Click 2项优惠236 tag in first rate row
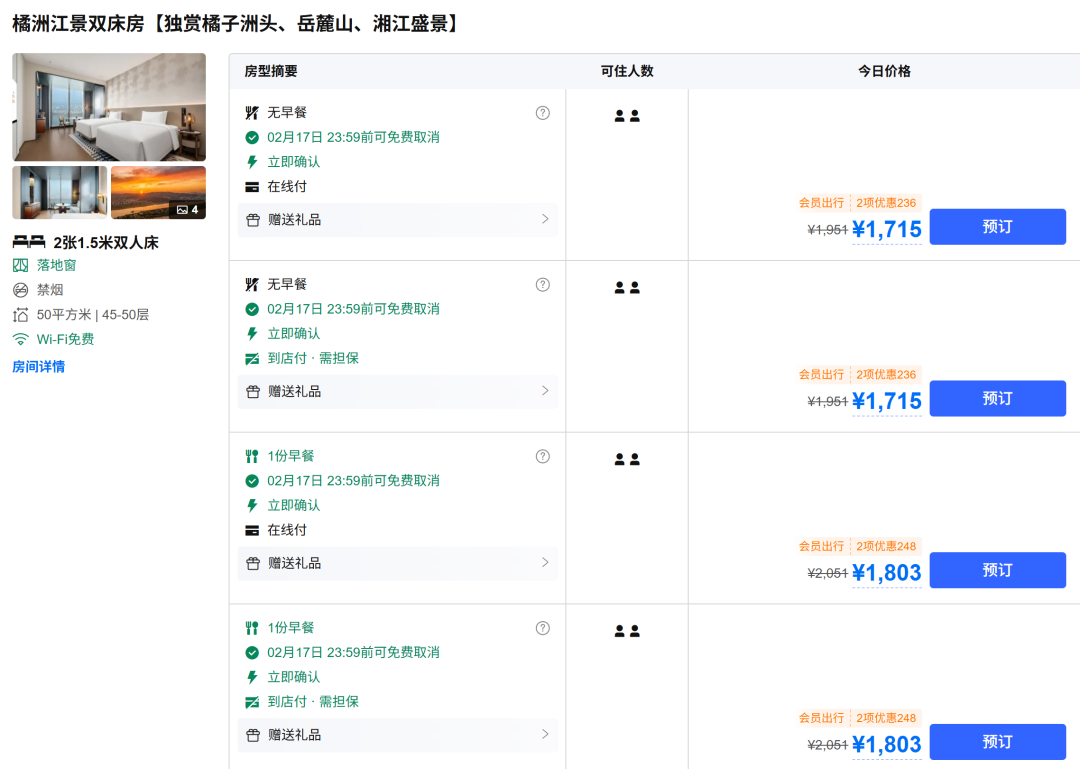 point(886,203)
